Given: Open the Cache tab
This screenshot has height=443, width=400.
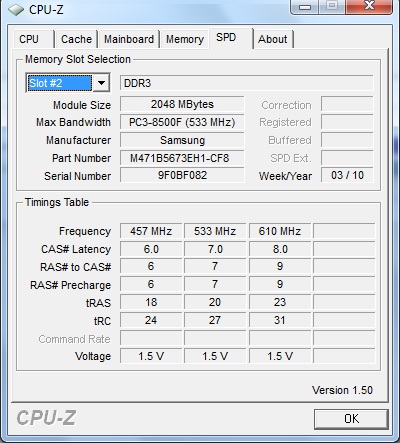Looking at the screenshot, I should [x=76, y=39].
